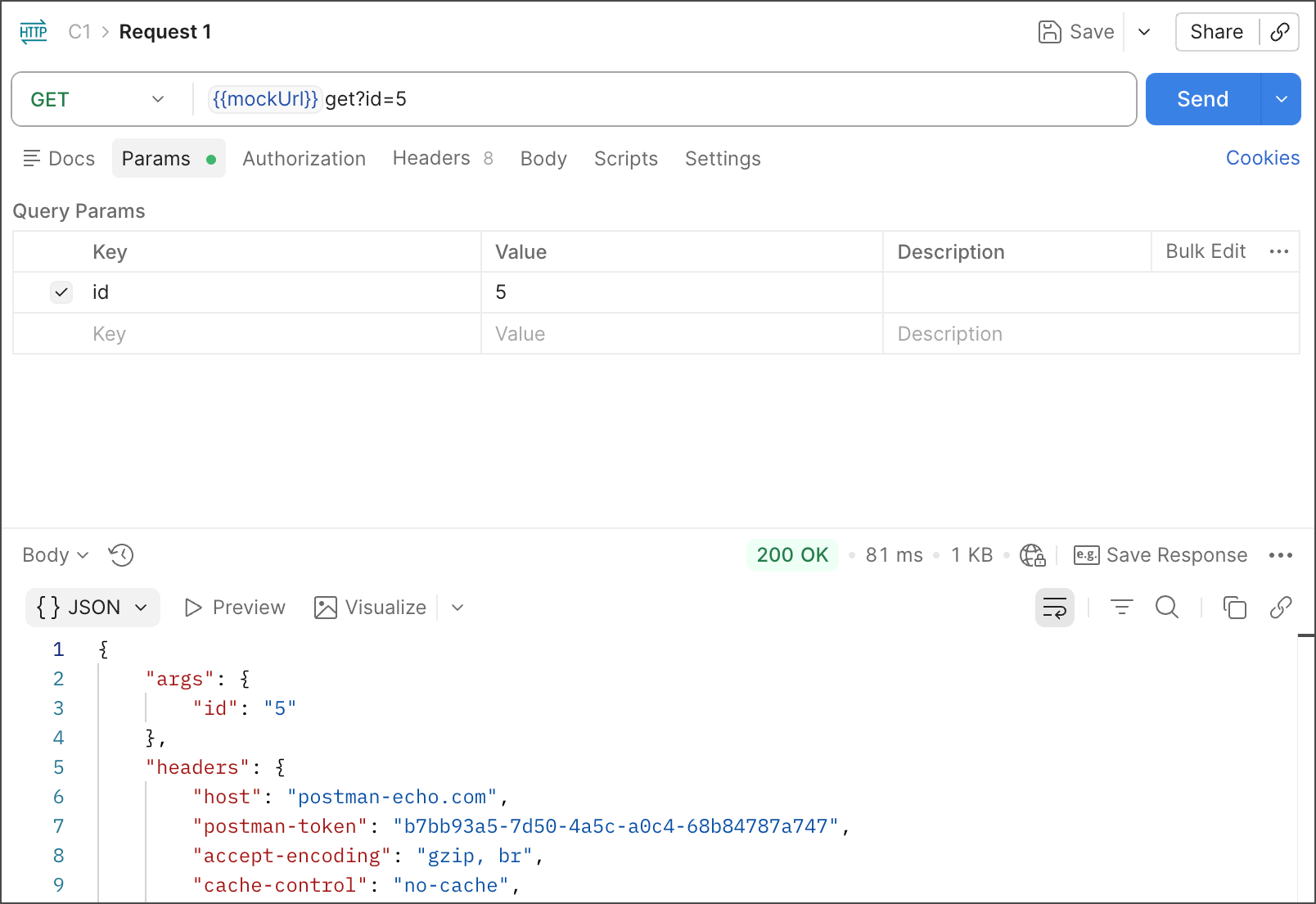Screen dimensions: 1316x904
Task: Open the JSON format dropdown
Action: click(x=92, y=608)
